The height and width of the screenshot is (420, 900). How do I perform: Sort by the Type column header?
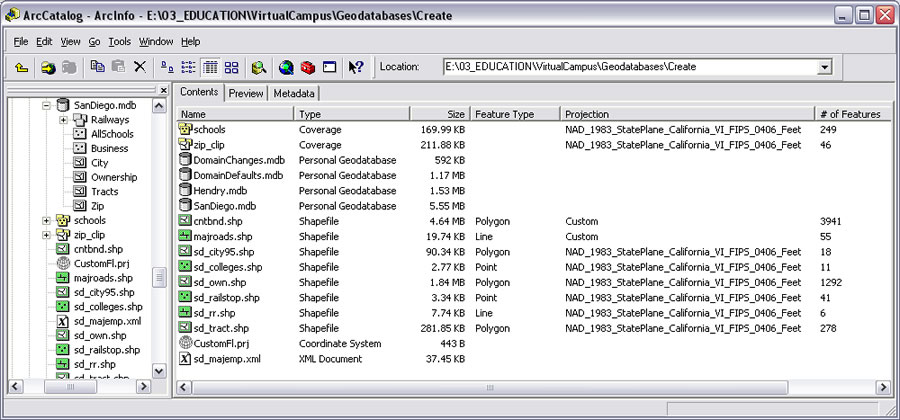click(352, 114)
